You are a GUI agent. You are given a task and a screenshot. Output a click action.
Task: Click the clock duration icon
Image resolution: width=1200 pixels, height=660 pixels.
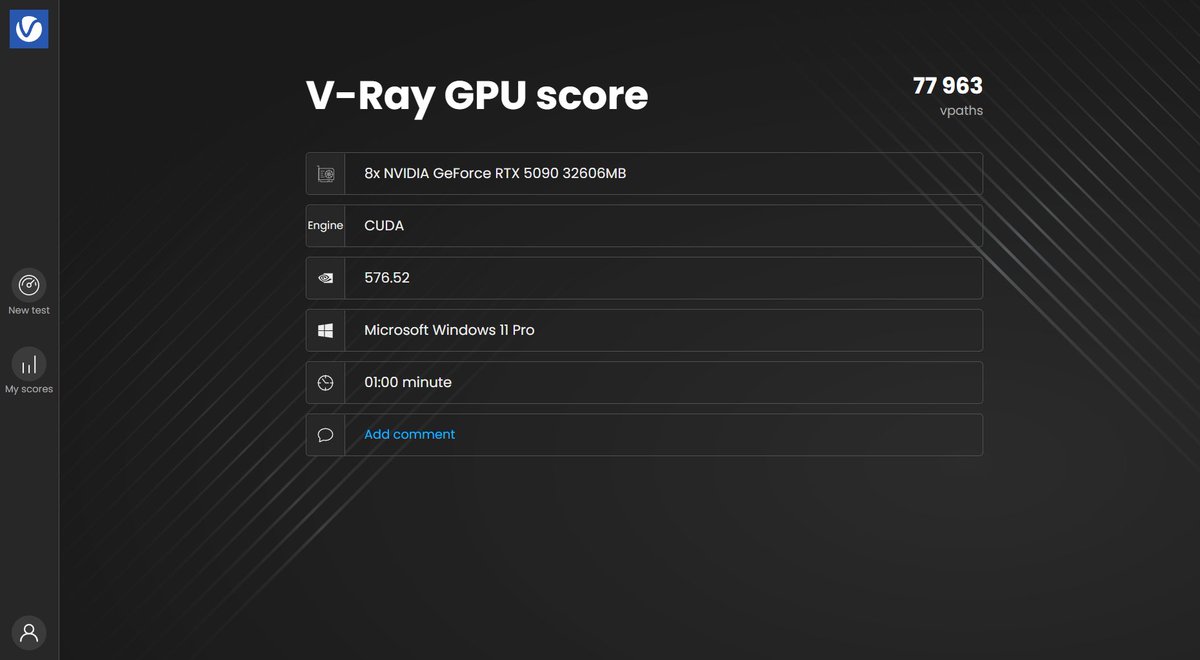(x=326, y=383)
